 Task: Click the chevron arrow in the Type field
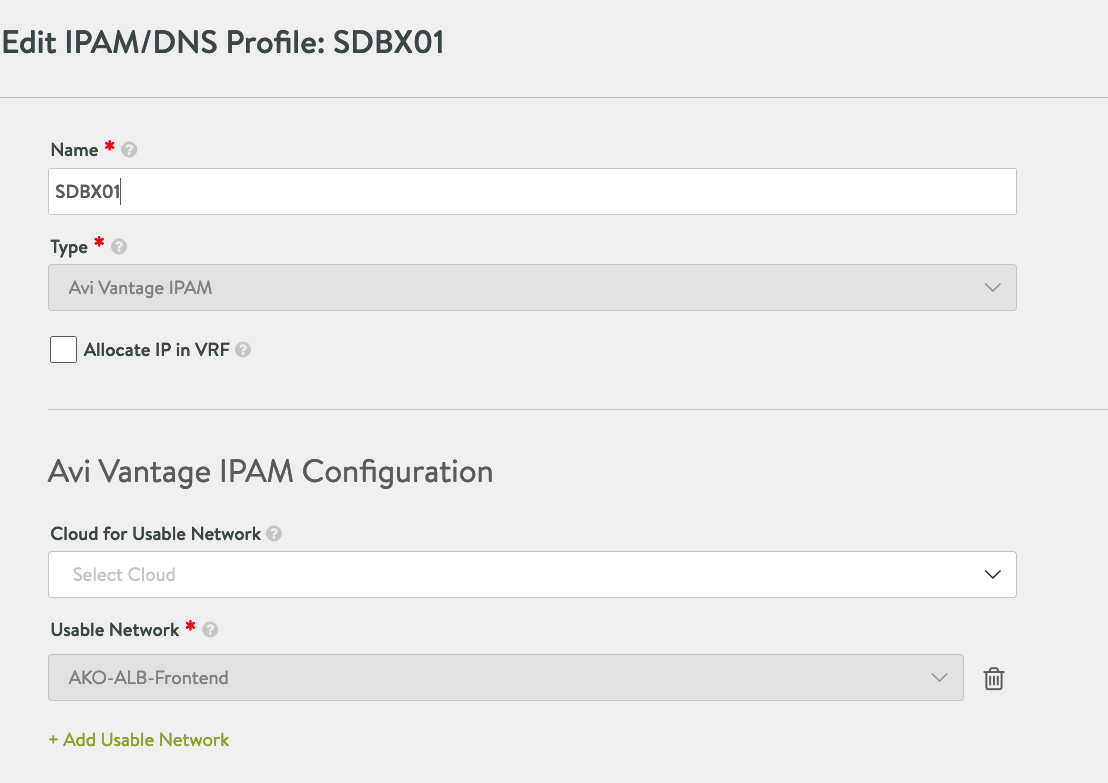pyautogui.click(x=992, y=287)
